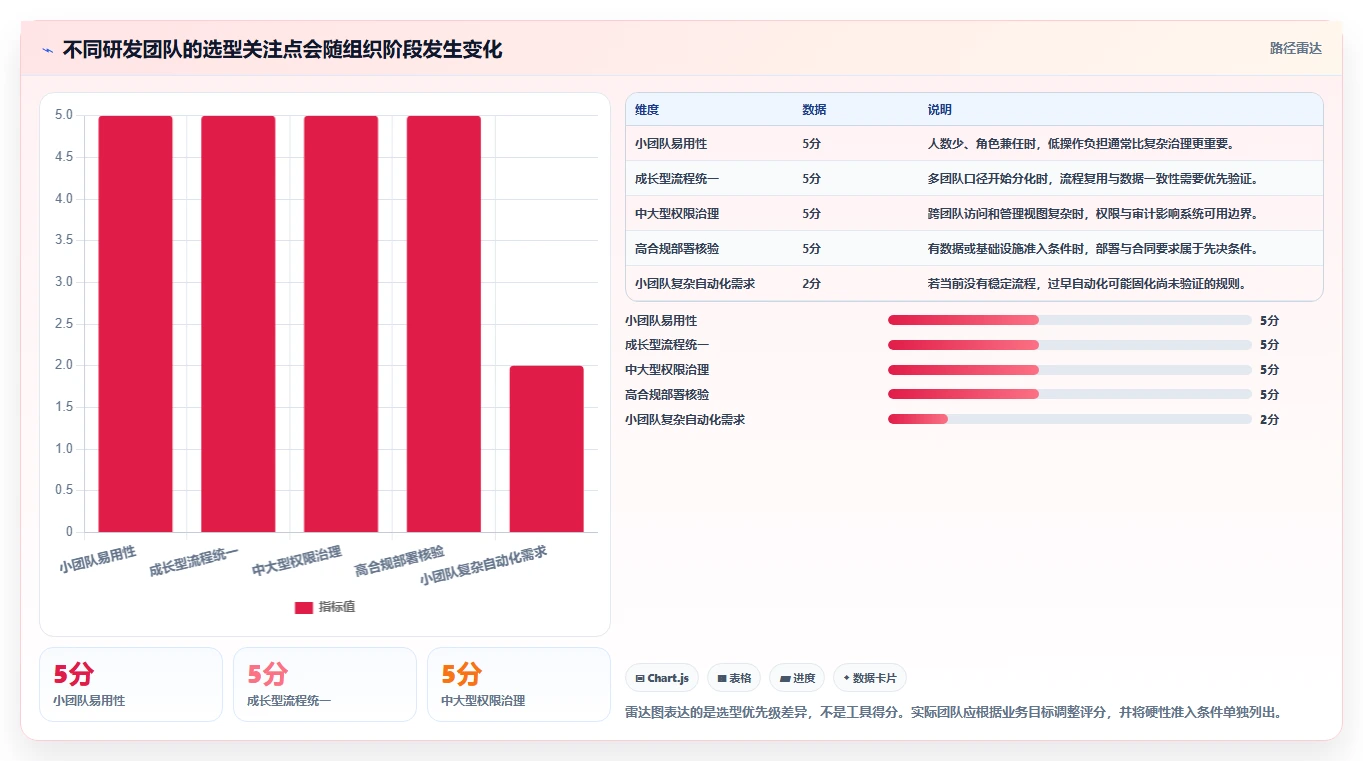The height and width of the screenshot is (761, 1363).
Task: Click the 成长型流程统一 progress bar
Action: pos(1070,345)
